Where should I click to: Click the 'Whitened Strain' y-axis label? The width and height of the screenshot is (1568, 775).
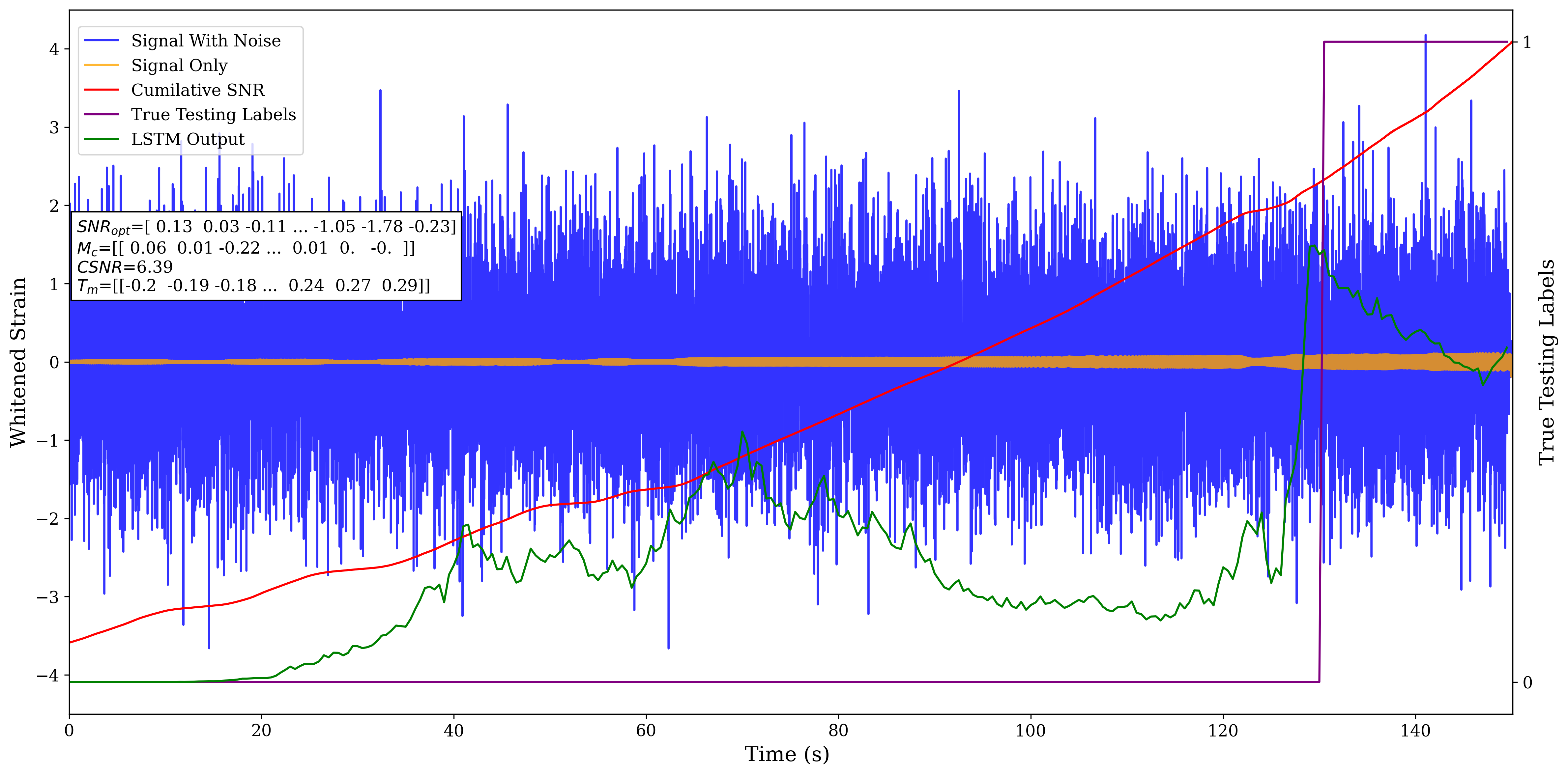(x=18, y=362)
